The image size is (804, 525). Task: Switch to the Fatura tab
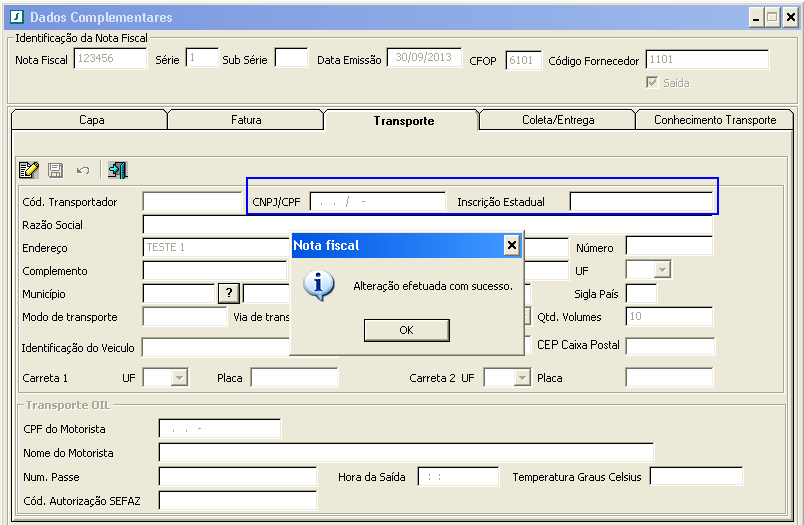click(246, 120)
